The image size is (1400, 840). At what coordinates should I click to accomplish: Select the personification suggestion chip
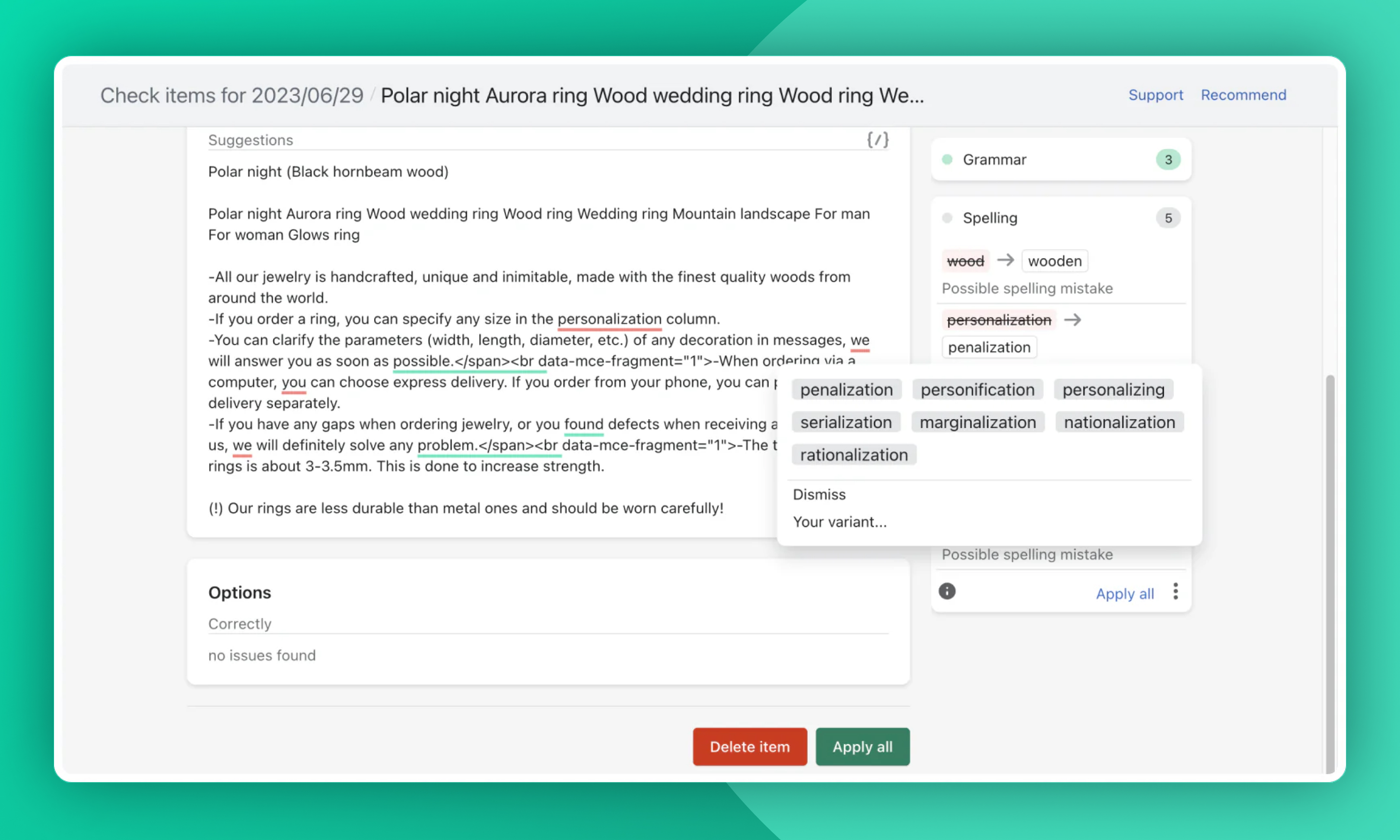977,389
